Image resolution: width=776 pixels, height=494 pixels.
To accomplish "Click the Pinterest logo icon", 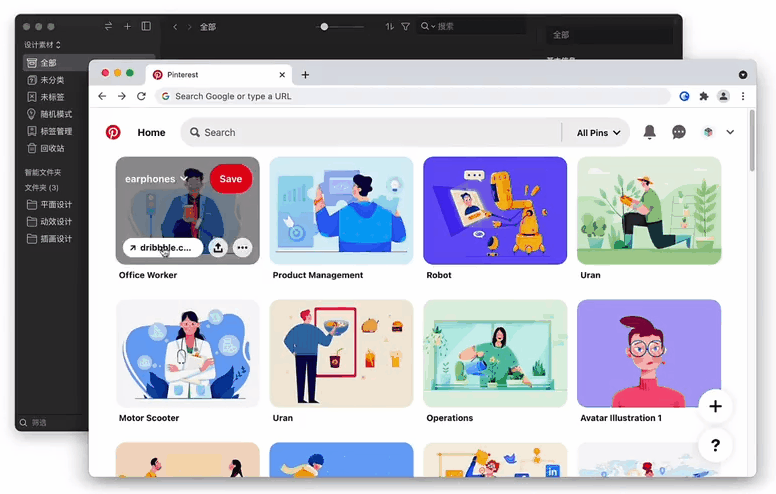I will coord(113,132).
